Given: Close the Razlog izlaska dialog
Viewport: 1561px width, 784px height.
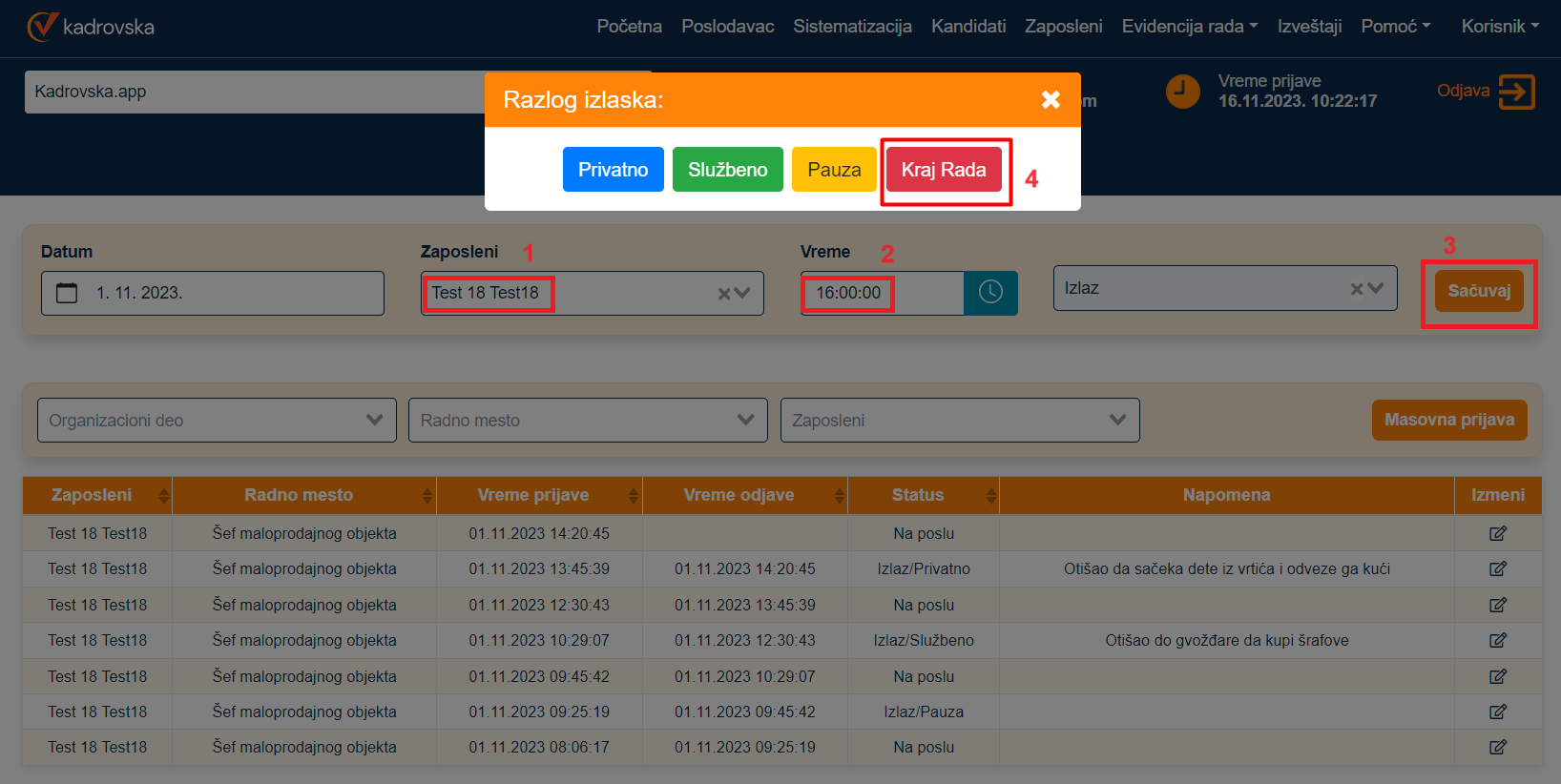Looking at the screenshot, I should coord(1051,100).
